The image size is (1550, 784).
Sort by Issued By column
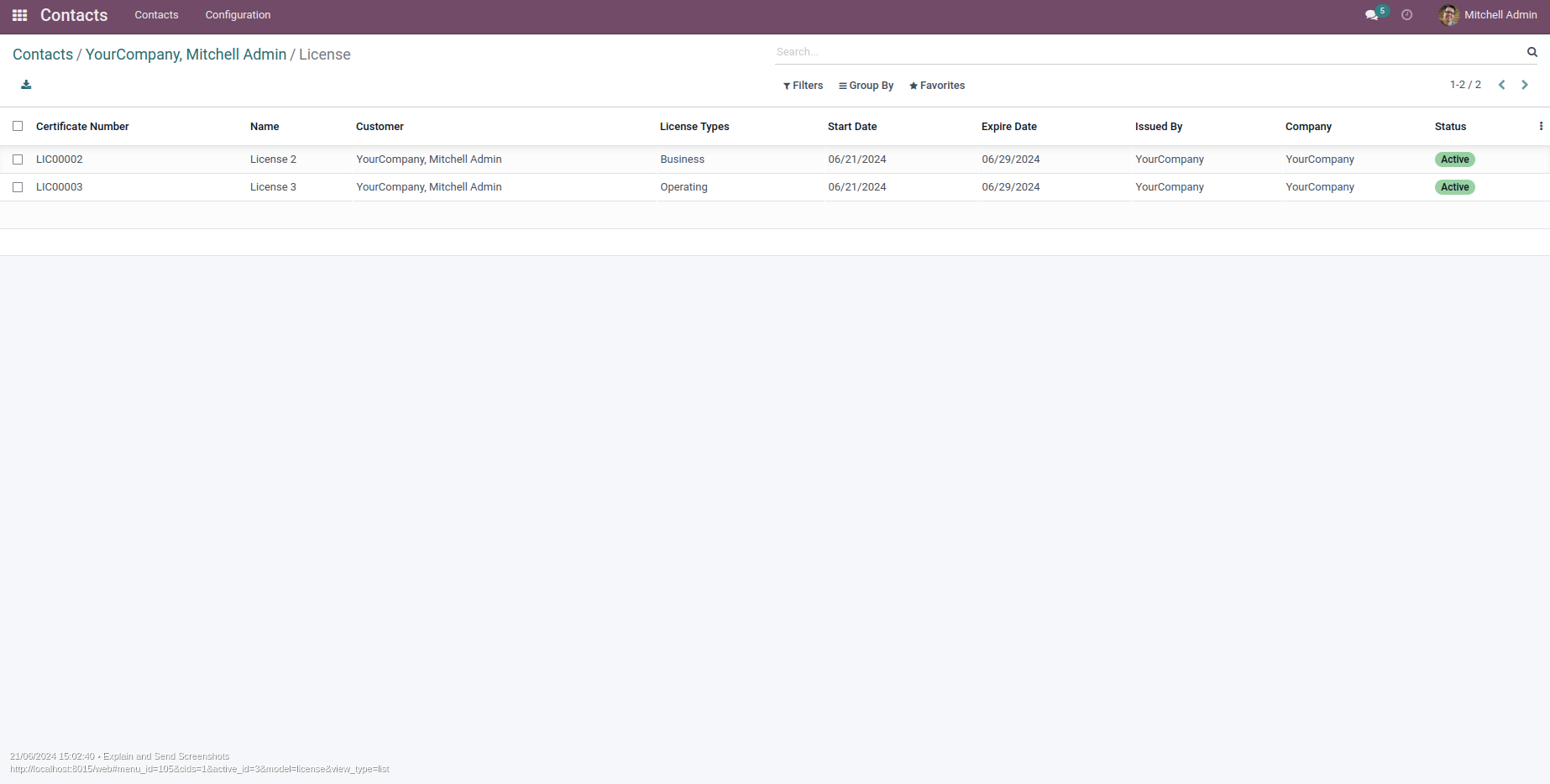[1159, 127]
